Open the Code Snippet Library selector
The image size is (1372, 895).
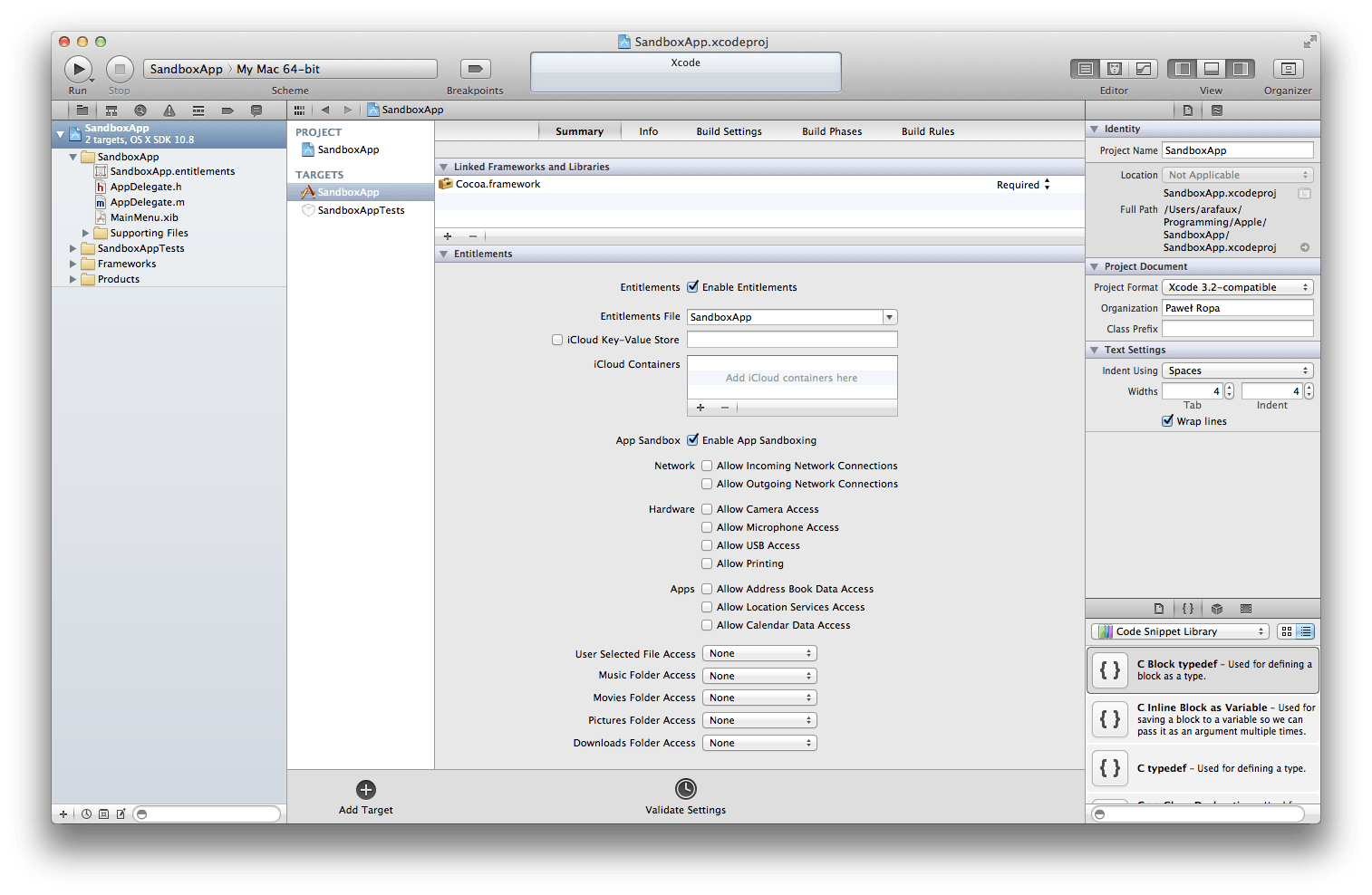click(x=1180, y=631)
